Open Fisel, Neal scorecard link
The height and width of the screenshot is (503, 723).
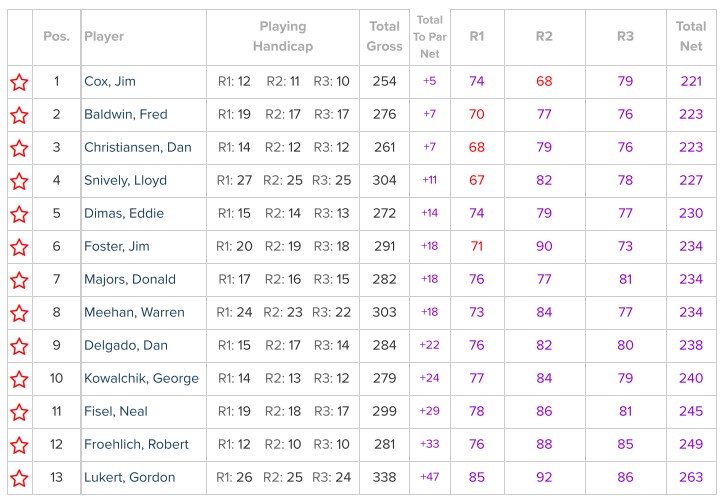tap(116, 411)
